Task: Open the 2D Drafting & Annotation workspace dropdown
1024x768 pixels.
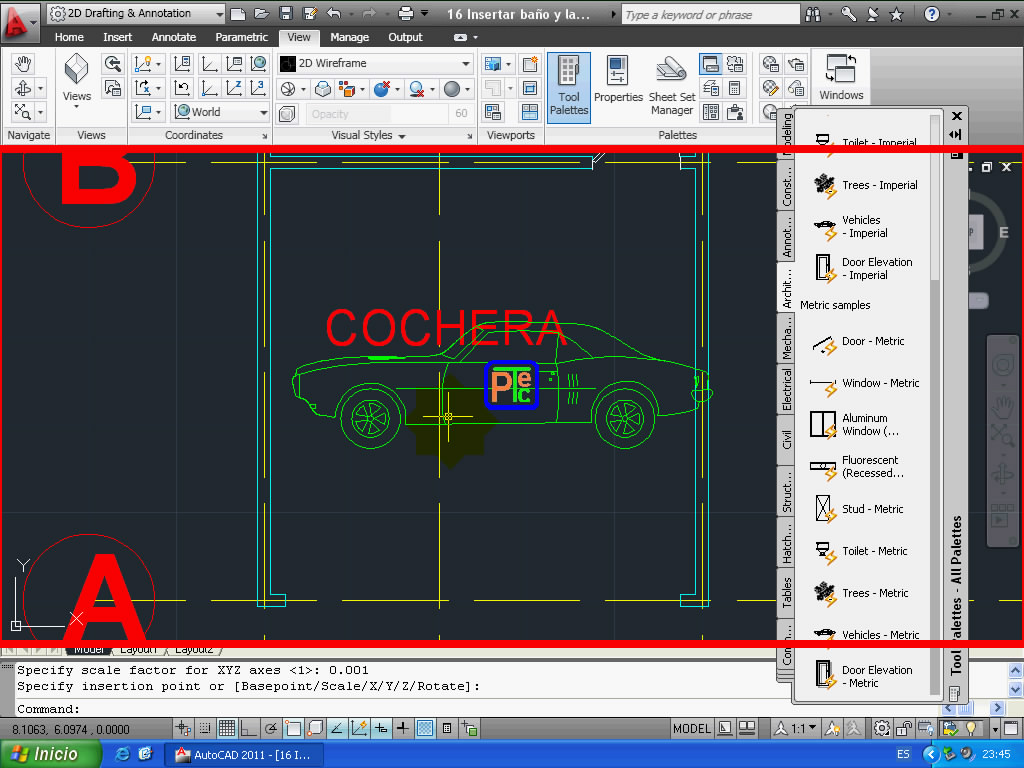Action: tap(136, 13)
